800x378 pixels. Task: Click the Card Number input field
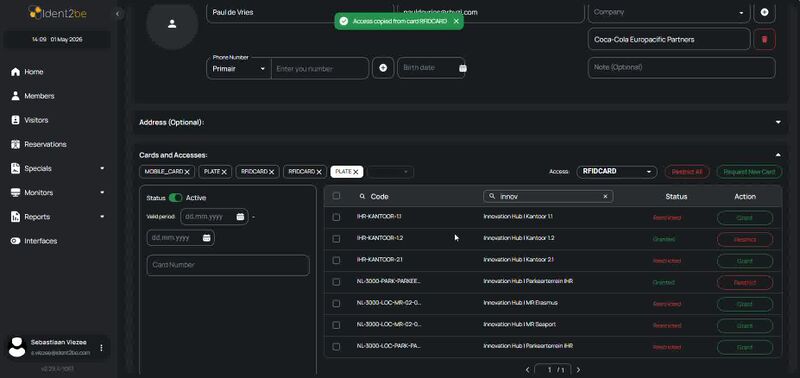pyautogui.click(x=228, y=265)
